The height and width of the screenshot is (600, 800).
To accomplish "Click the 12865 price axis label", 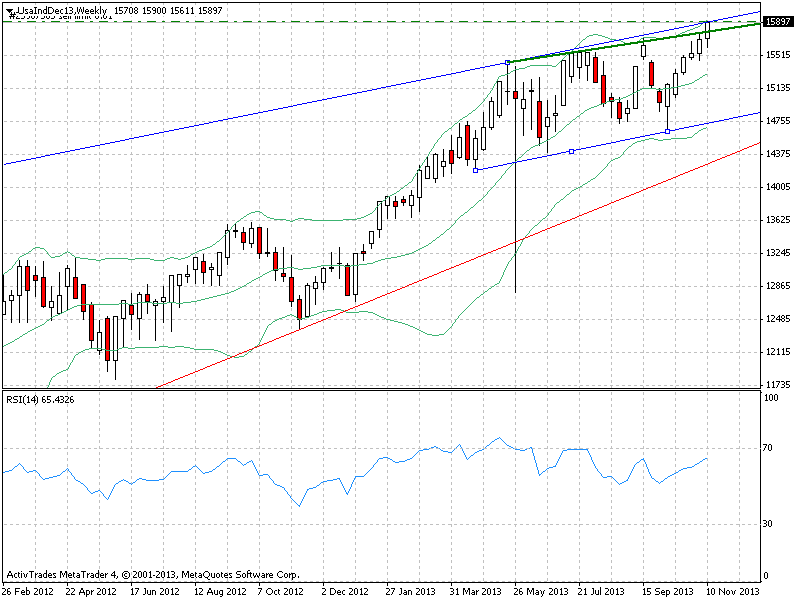I will (778, 286).
